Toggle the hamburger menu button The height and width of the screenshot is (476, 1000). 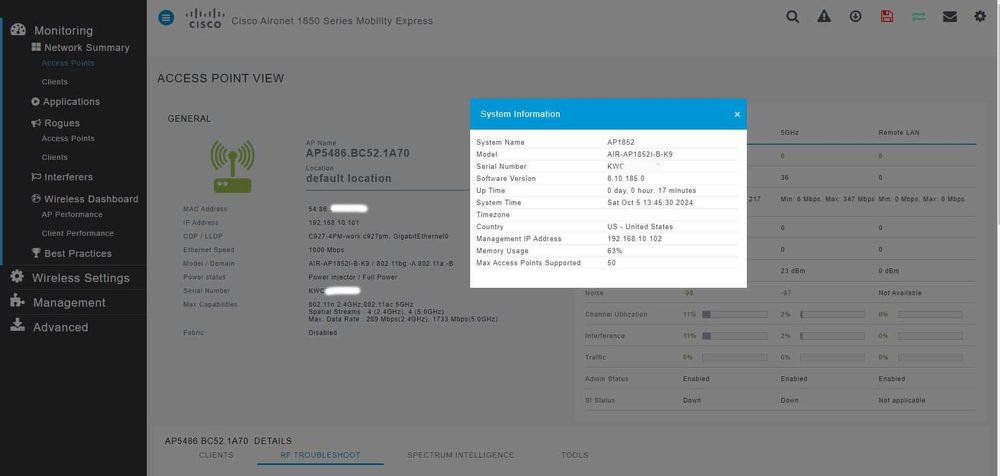click(166, 18)
